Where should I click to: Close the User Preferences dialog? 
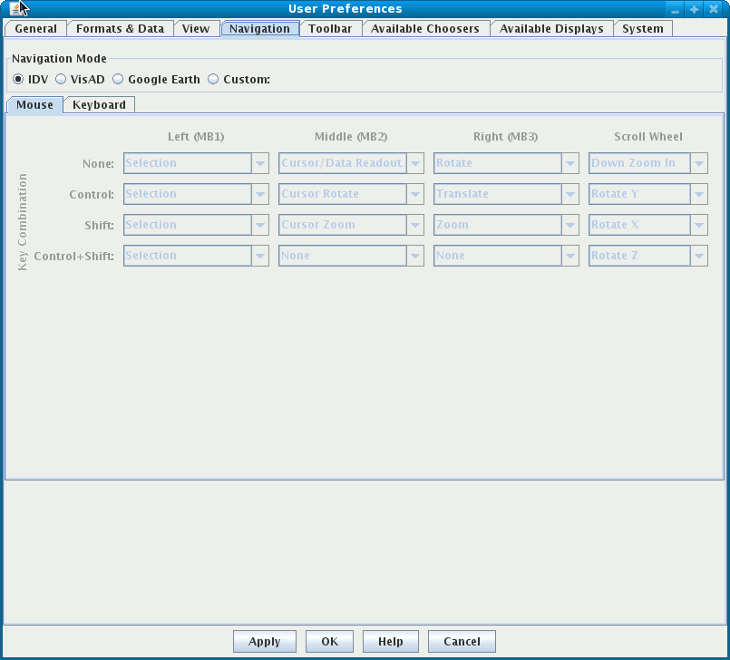(x=713, y=9)
